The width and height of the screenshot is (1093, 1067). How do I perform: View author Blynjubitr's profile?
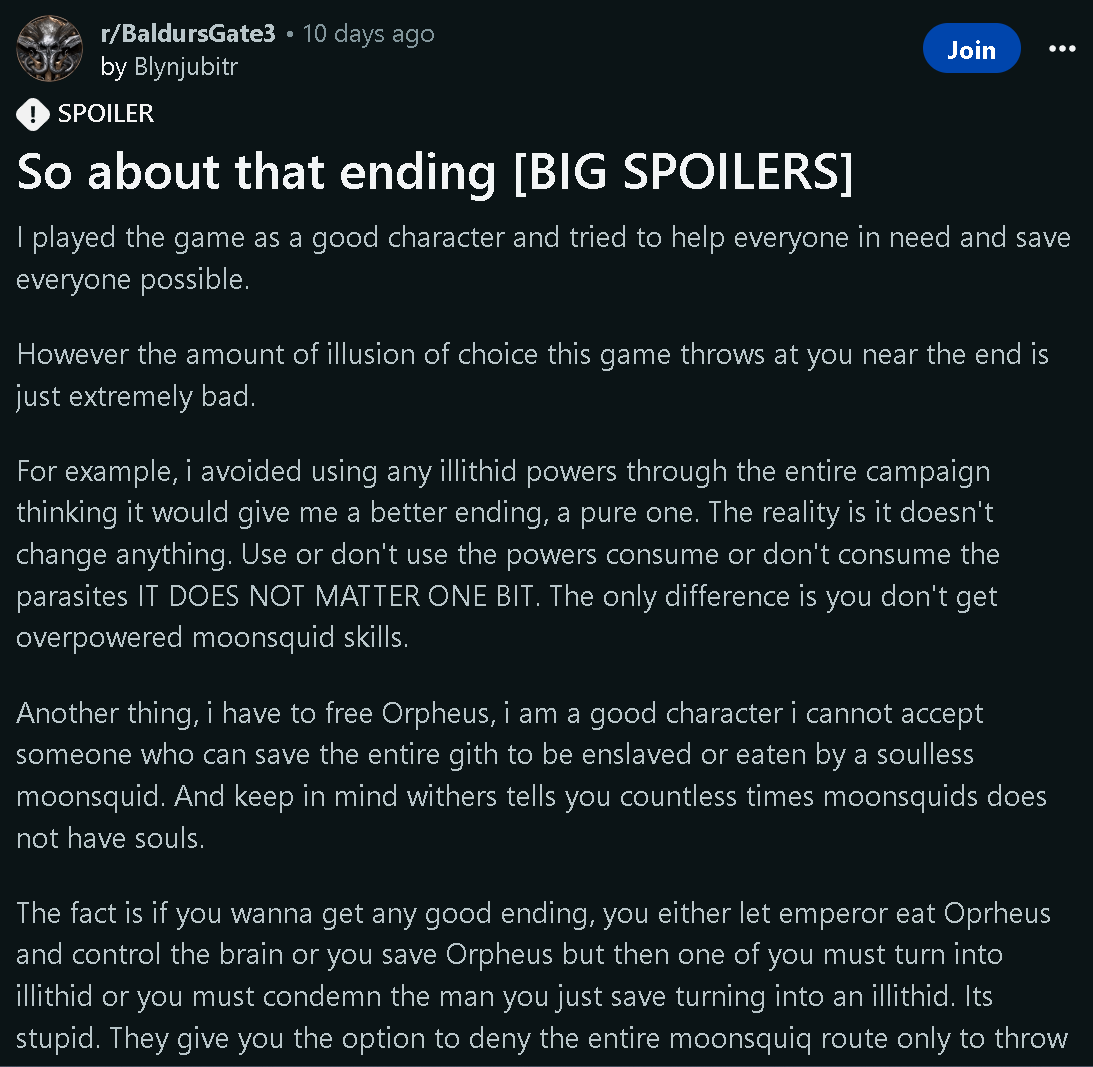coord(169,67)
